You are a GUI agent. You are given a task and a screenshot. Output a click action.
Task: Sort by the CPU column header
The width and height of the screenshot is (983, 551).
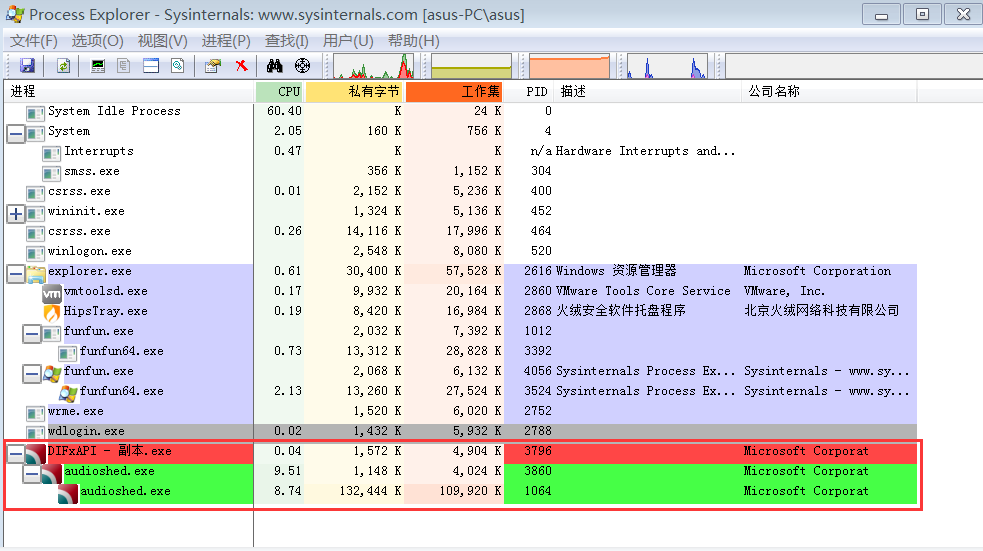click(280, 92)
